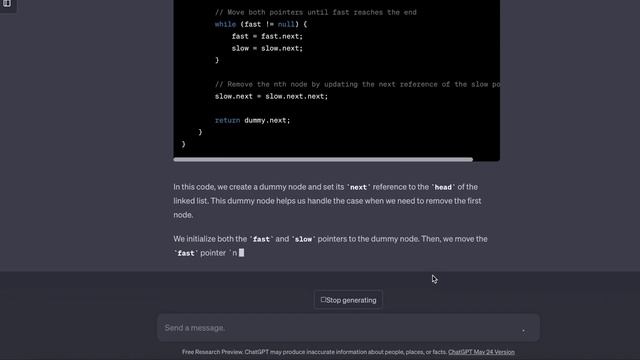
Task: Click the paragraph starting 'In this code, we create'
Action: pos(327,201)
